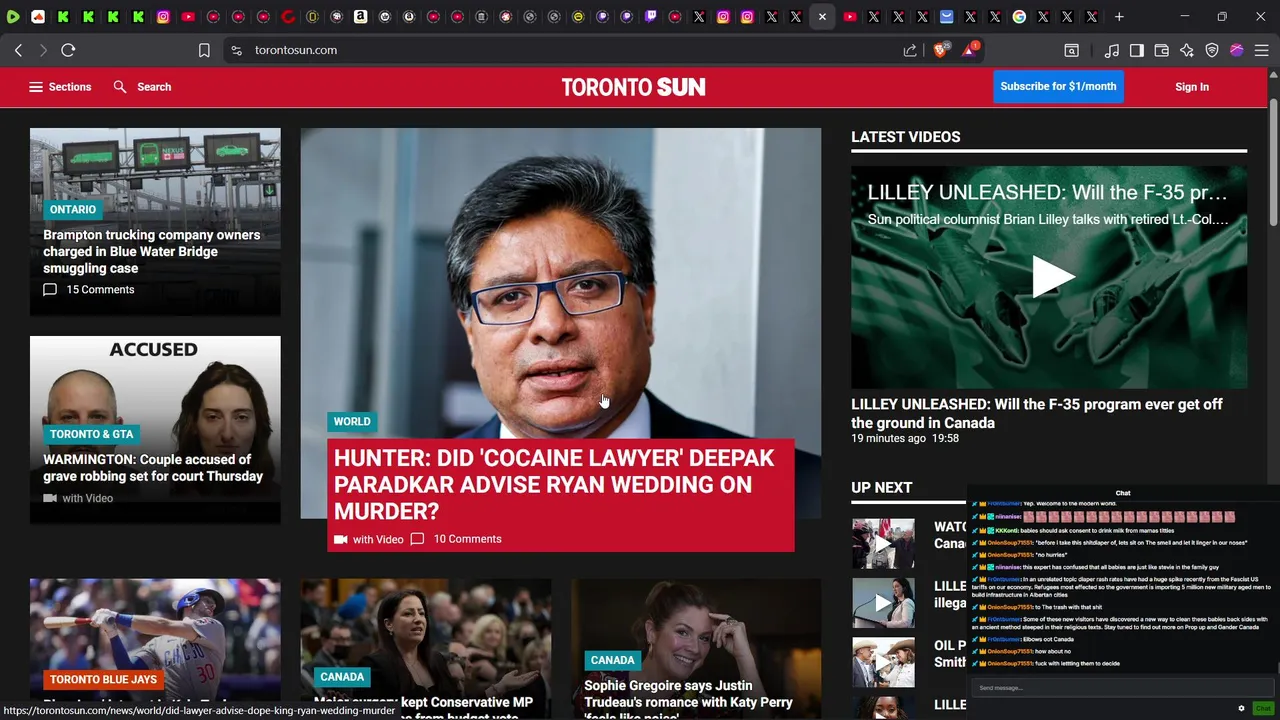The height and width of the screenshot is (720, 1280).
Task: Click the comment bubble beside 15 Comments
Action: point(50,290)
